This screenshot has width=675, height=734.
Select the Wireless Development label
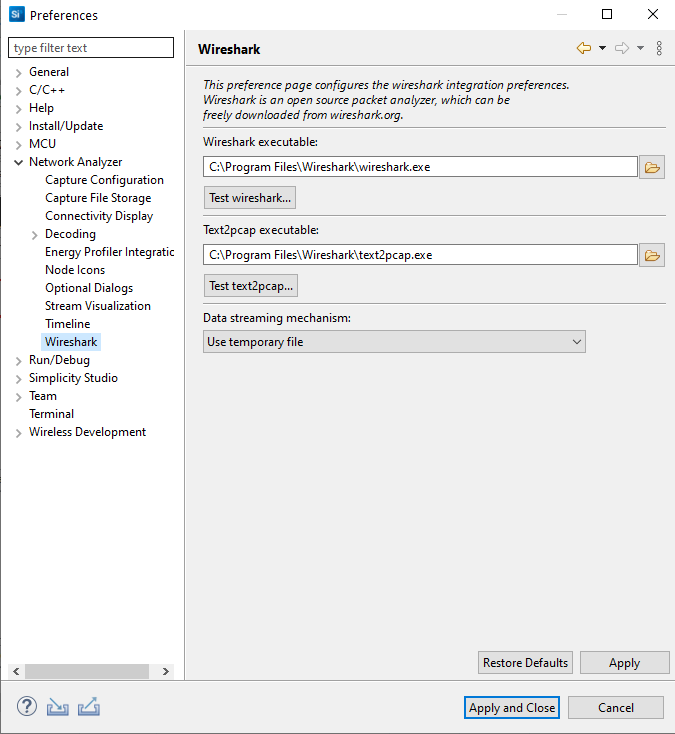tap(88, 432)
